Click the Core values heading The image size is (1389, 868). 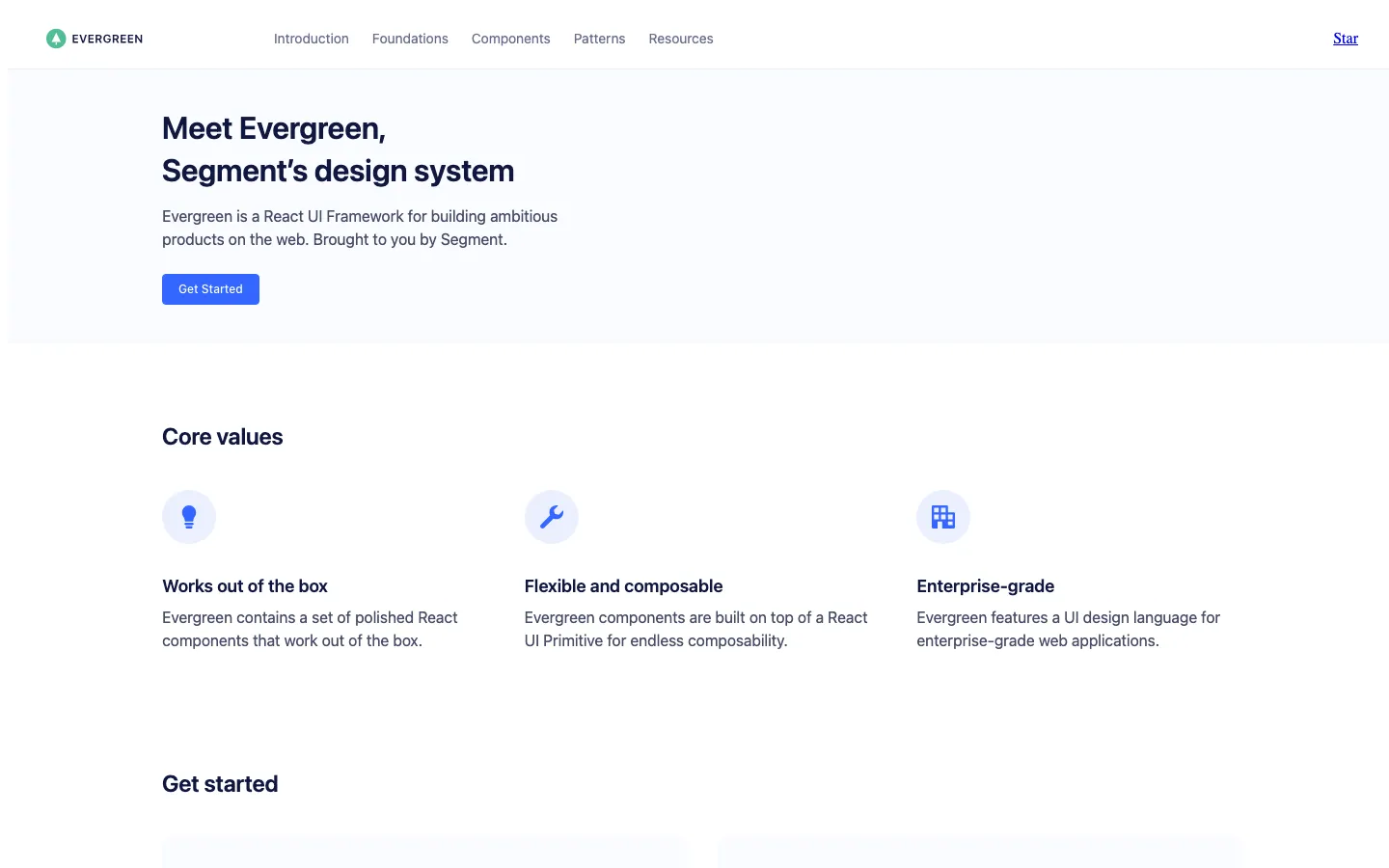[x=223, y=437]
